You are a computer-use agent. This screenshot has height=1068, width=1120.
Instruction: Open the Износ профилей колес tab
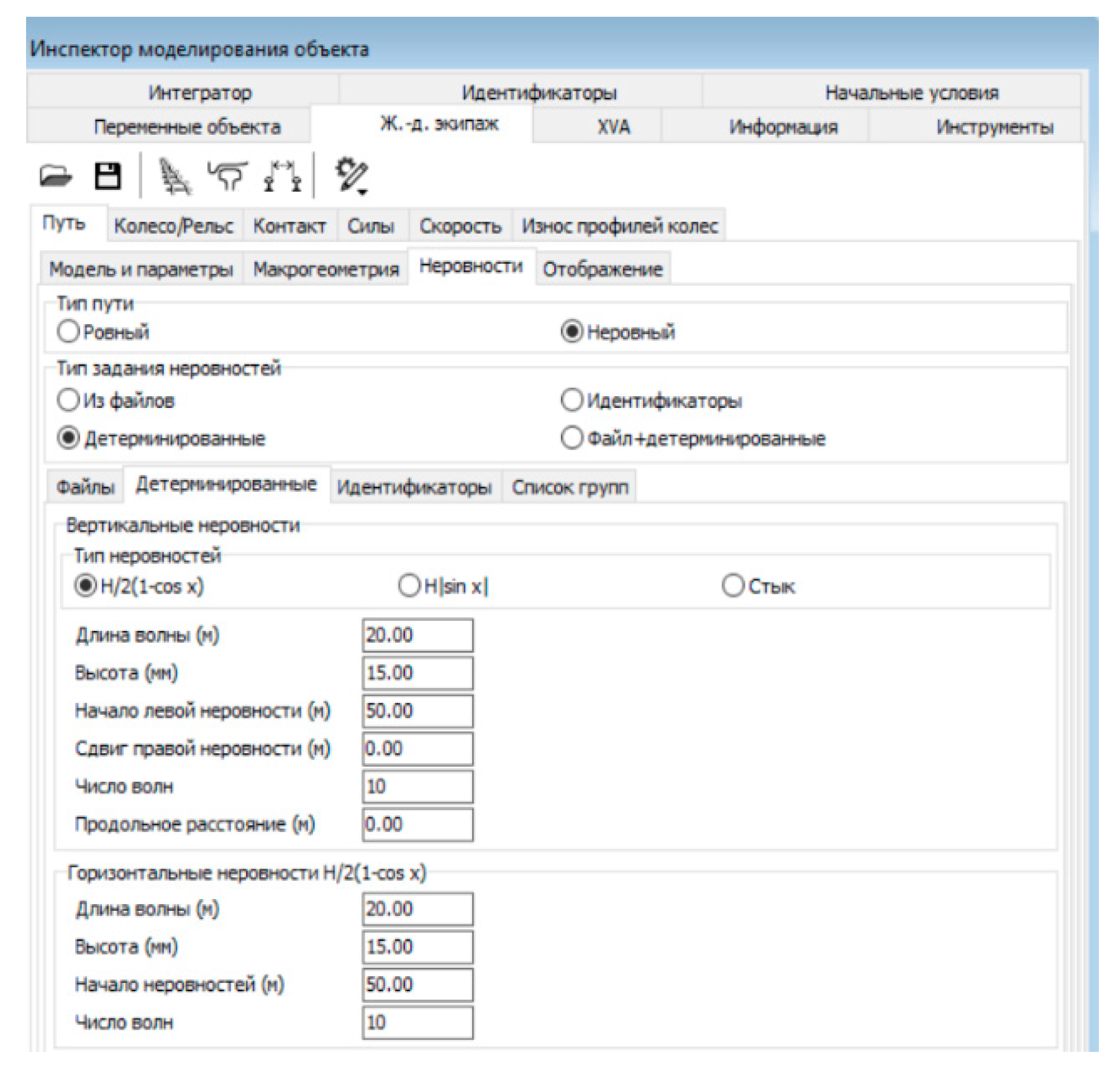point(619,226)
